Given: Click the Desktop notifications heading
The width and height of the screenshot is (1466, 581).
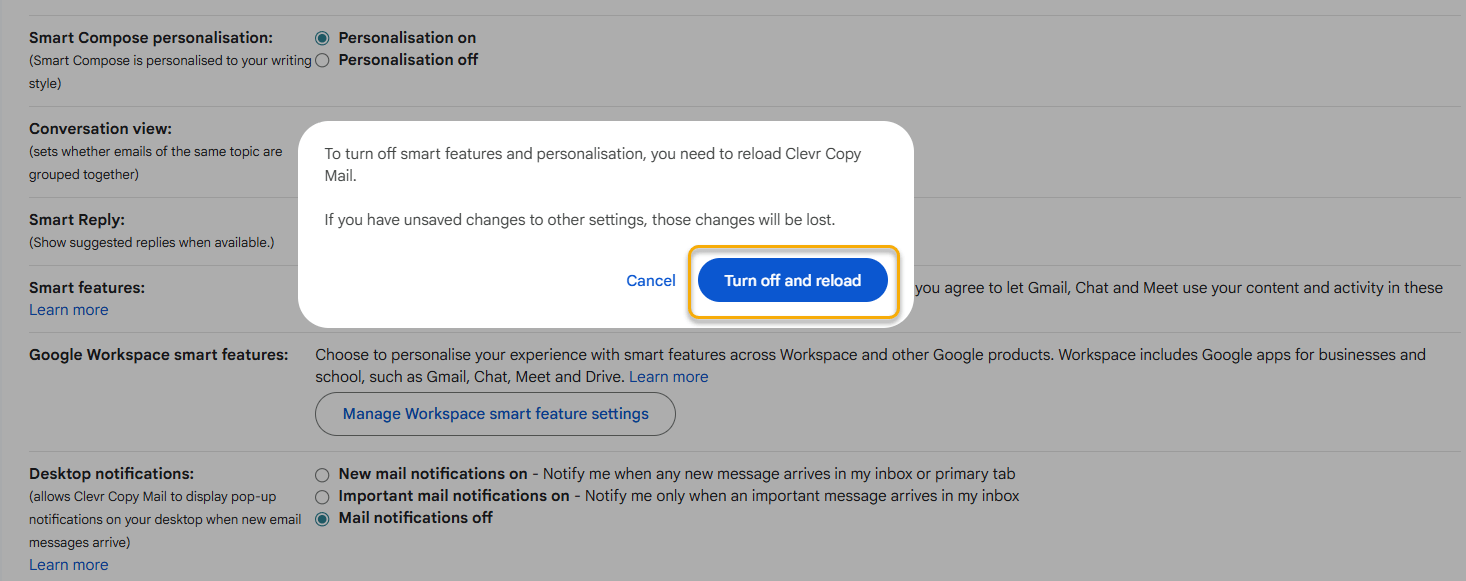Looking at the screenshot, I should [111, 474].
